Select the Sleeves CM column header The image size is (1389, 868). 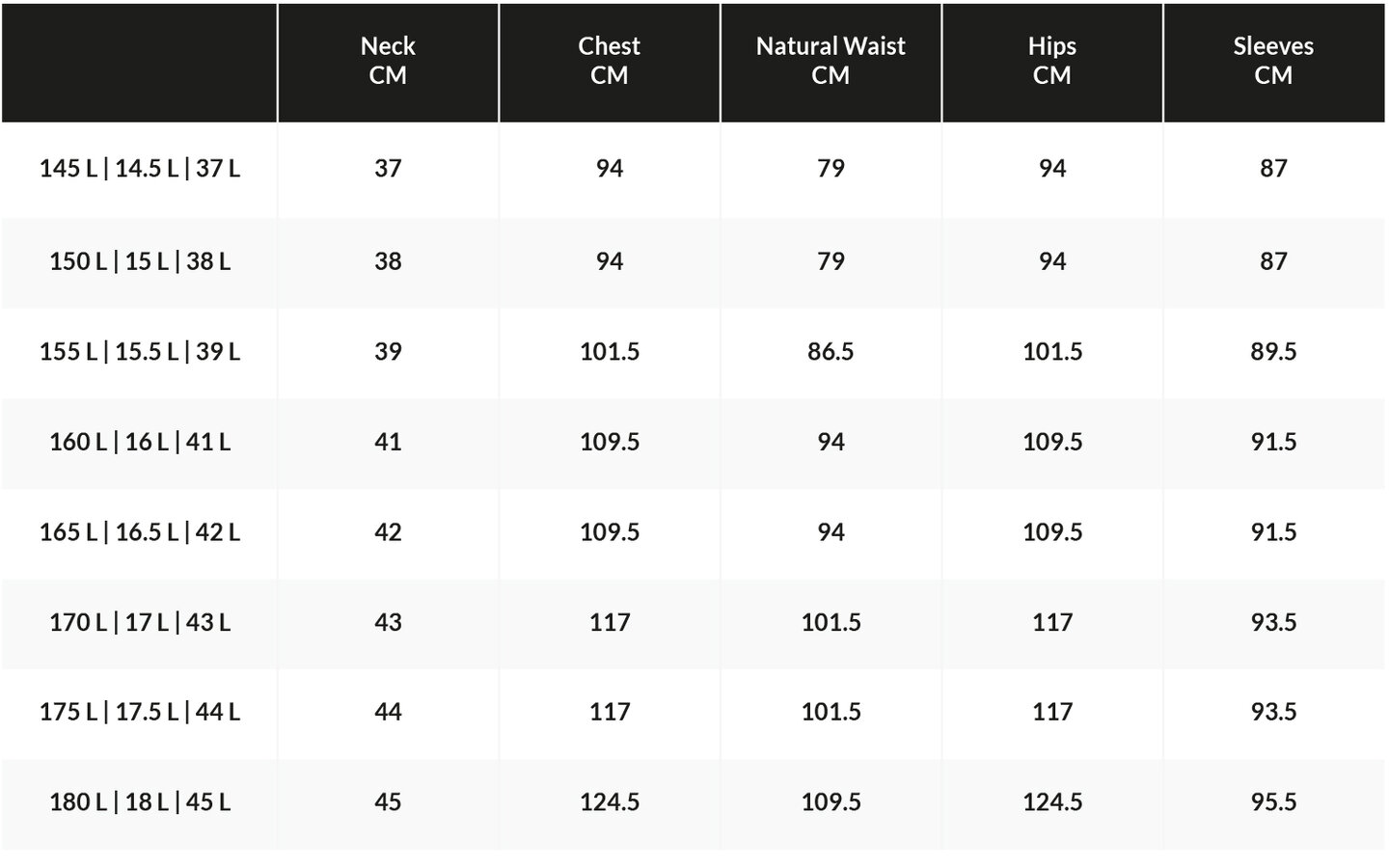[1274, 62]
